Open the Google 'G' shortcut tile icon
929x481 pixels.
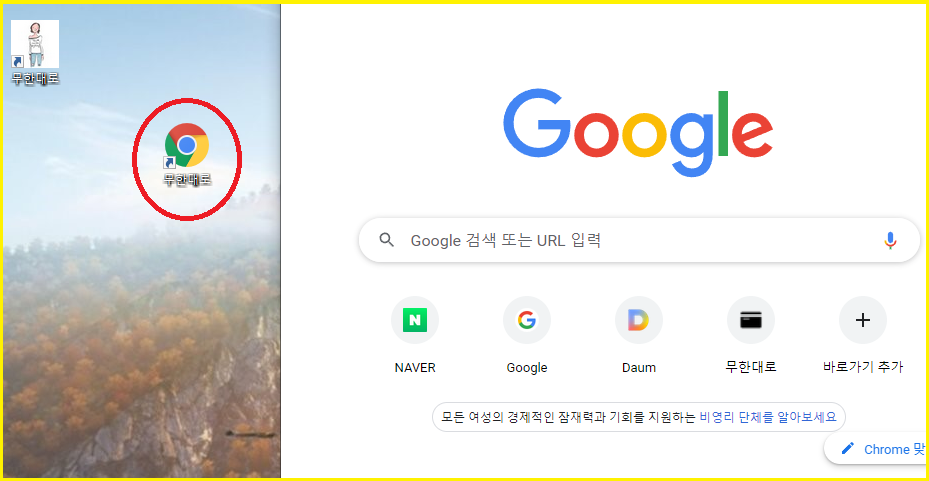point(527,320)
